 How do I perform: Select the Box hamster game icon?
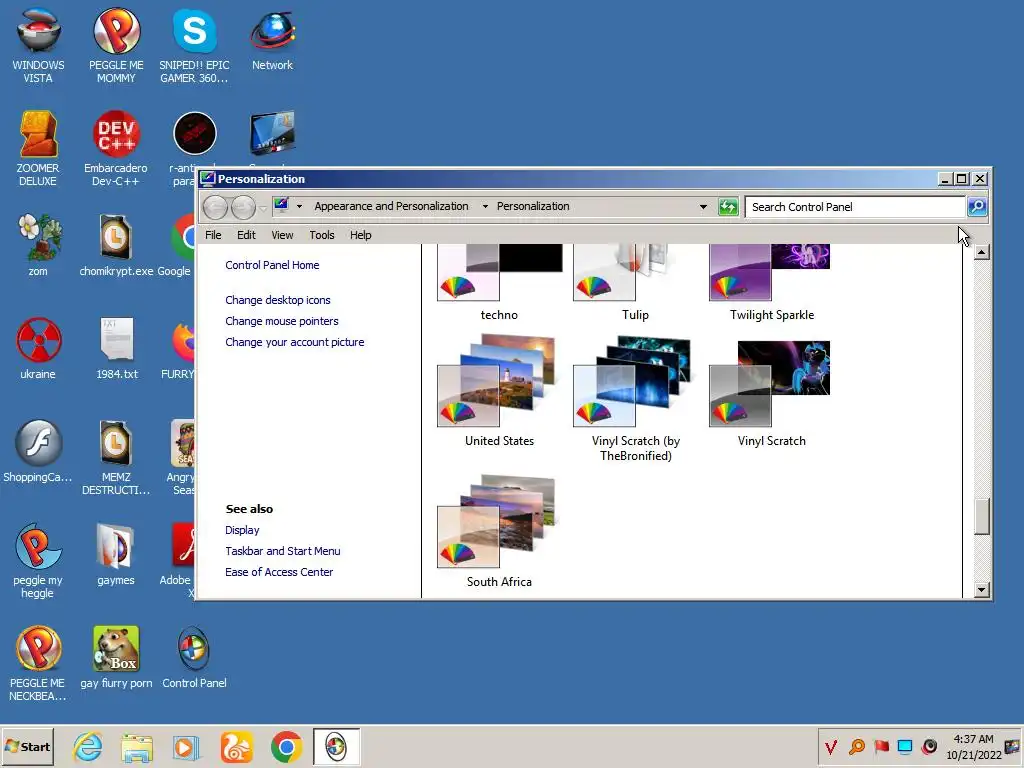click(x=116, y=658)
